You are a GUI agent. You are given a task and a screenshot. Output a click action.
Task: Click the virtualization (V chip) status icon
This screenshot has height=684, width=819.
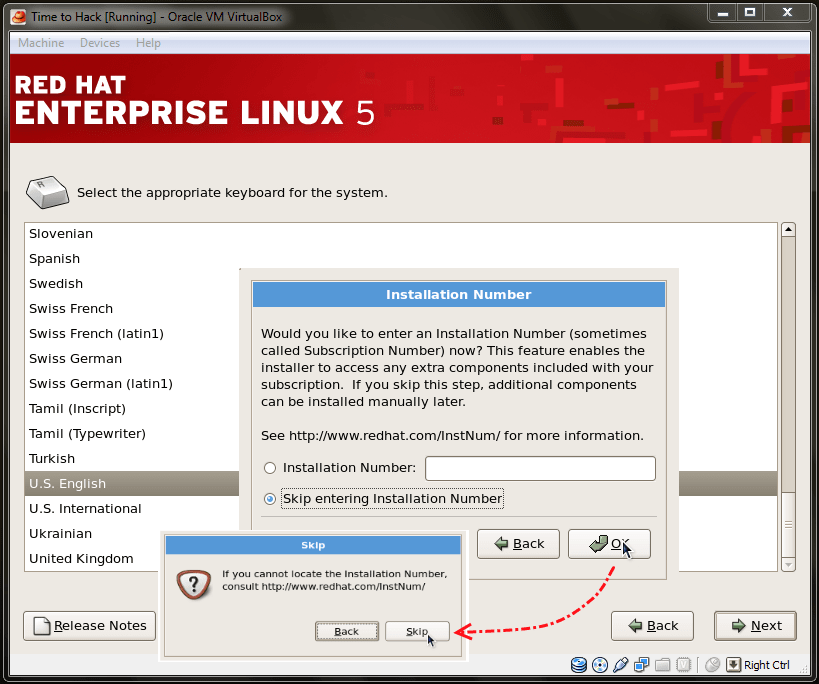click(x=683, y=665)
